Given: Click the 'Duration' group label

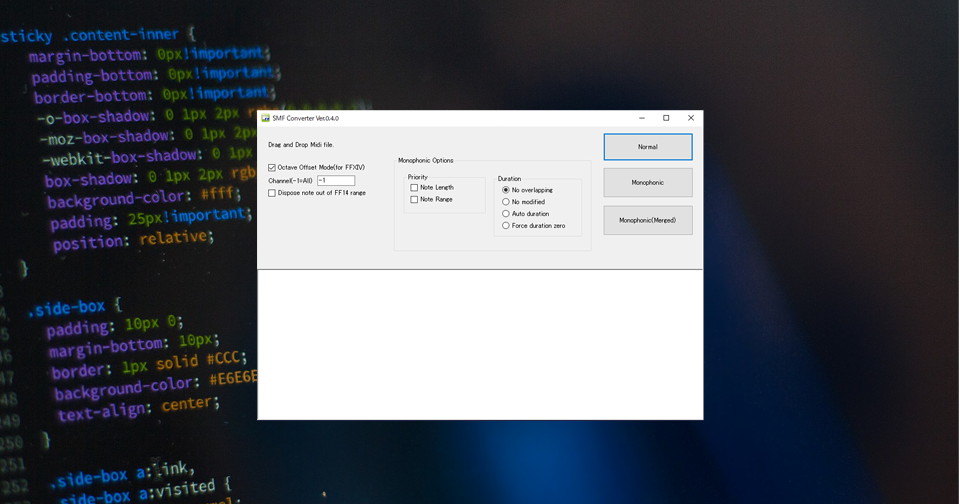Looking at the screenshot, I should [x=509, y=179].
